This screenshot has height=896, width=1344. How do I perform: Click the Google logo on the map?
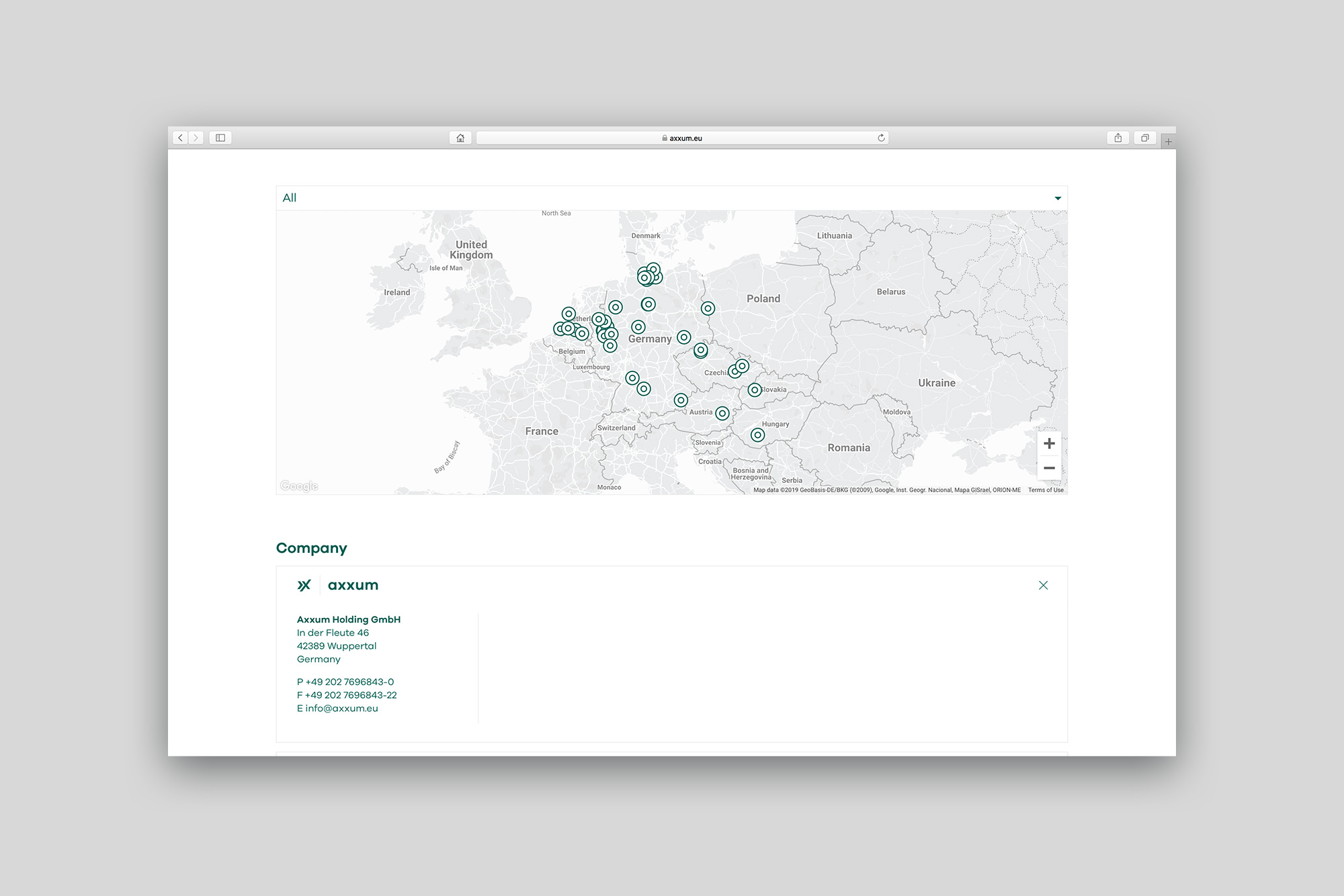point(299,486)
